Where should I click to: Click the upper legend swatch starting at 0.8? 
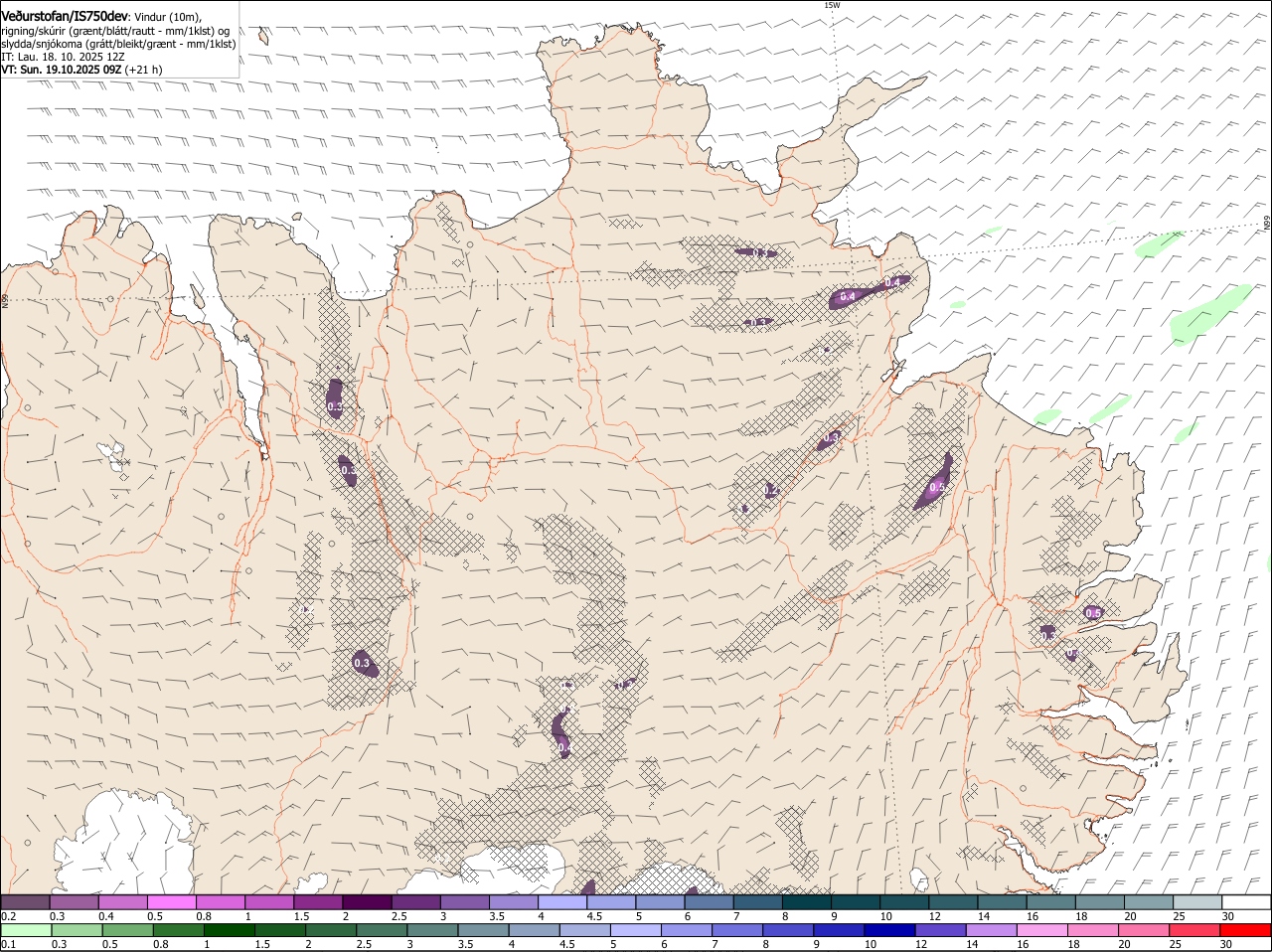click(x=220, y=902)
